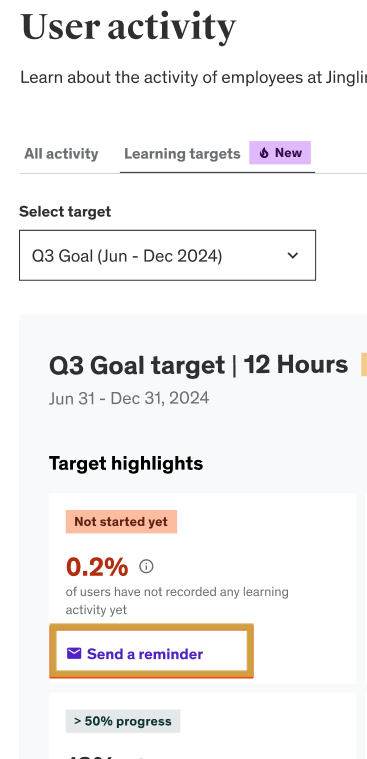This screenshot has width=367, height=759.
Task: Click the envelope icon in Send a reminder
Action: (74, 654)
